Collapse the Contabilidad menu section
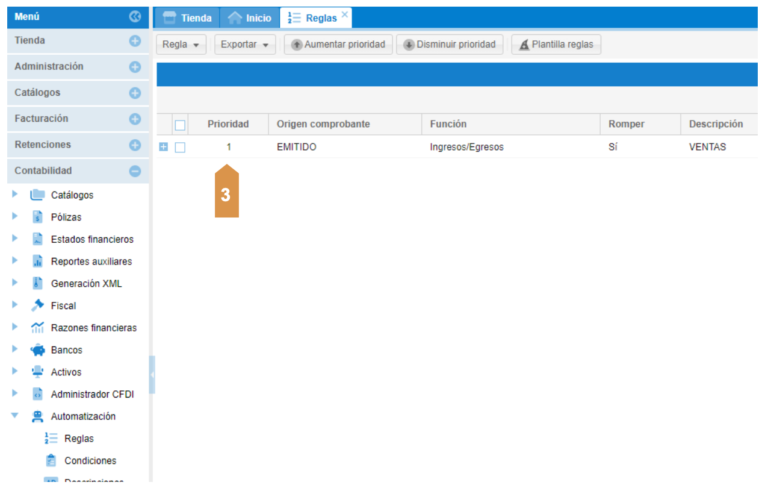768x488 pixels. (135, 171)
